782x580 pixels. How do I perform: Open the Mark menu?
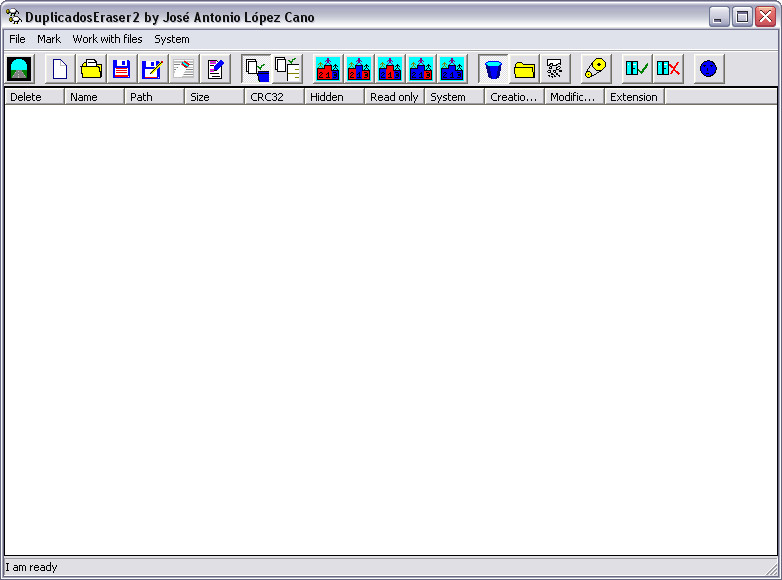[x=49, y=39]
